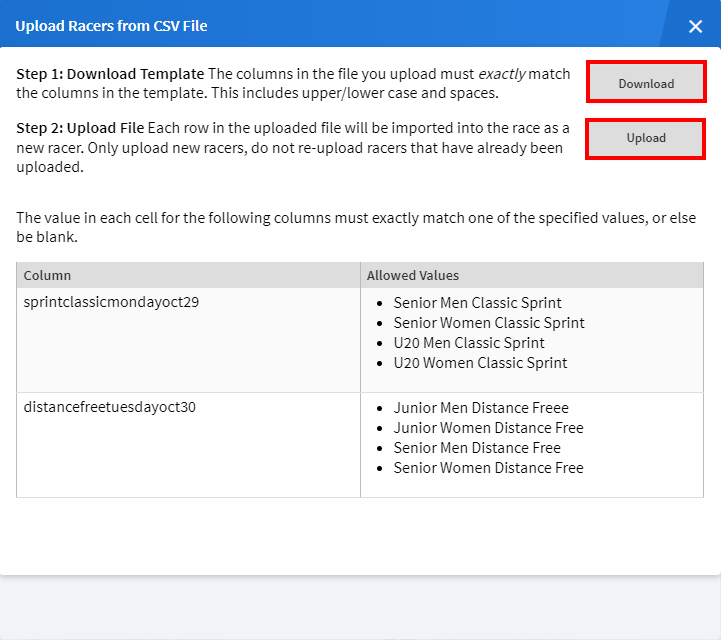The height and width of the screenshot is (640, 721).
Task: Click 'Senior Women Distance Free' value
Action: coord(488,468)
